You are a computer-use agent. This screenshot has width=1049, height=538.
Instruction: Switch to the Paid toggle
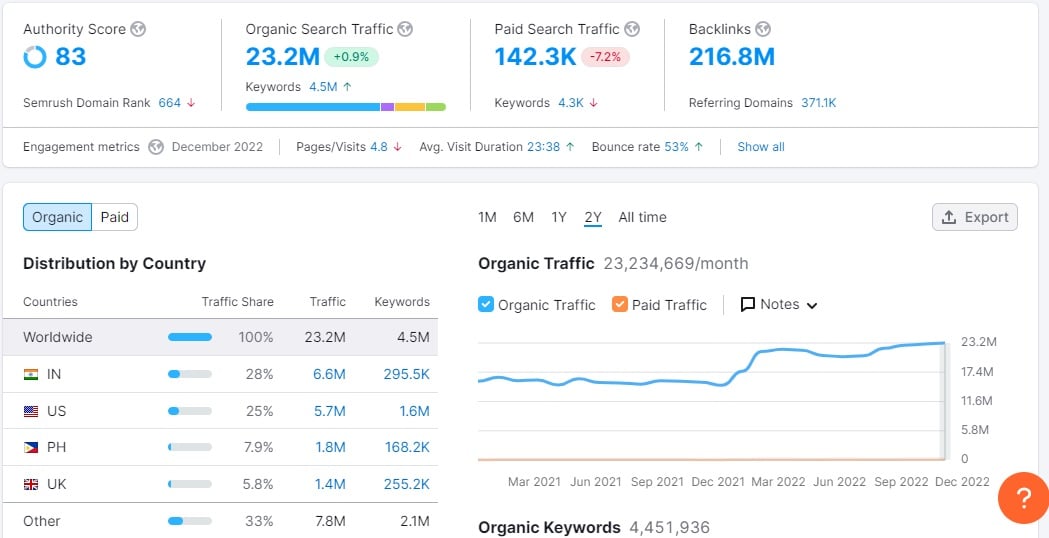click(x=115, y=217)
